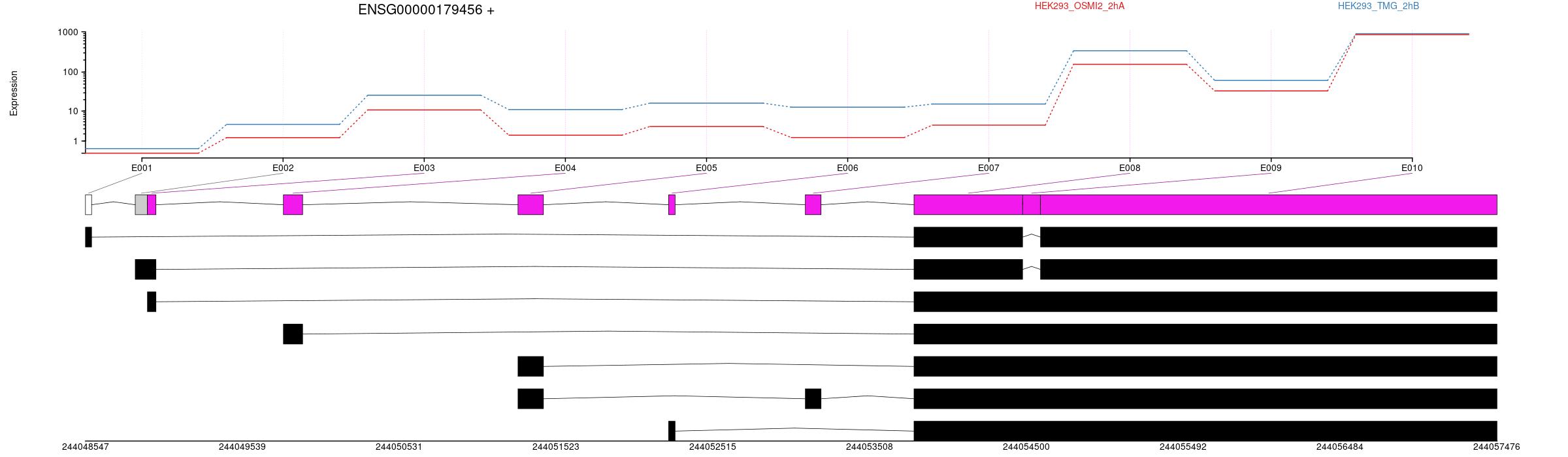Click the white first exon box in gene model
The image size is (1568, 457).
[x=88, y=204]
